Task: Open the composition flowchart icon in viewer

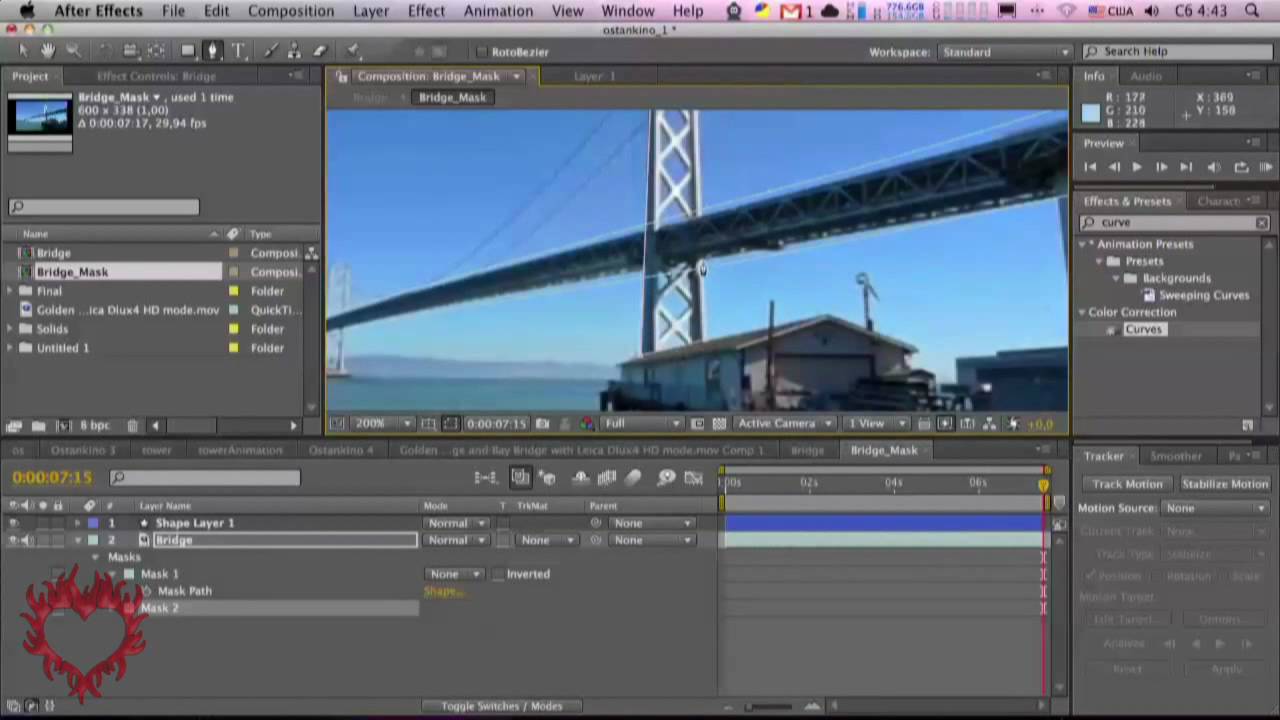Action: [x=989, y=424]
